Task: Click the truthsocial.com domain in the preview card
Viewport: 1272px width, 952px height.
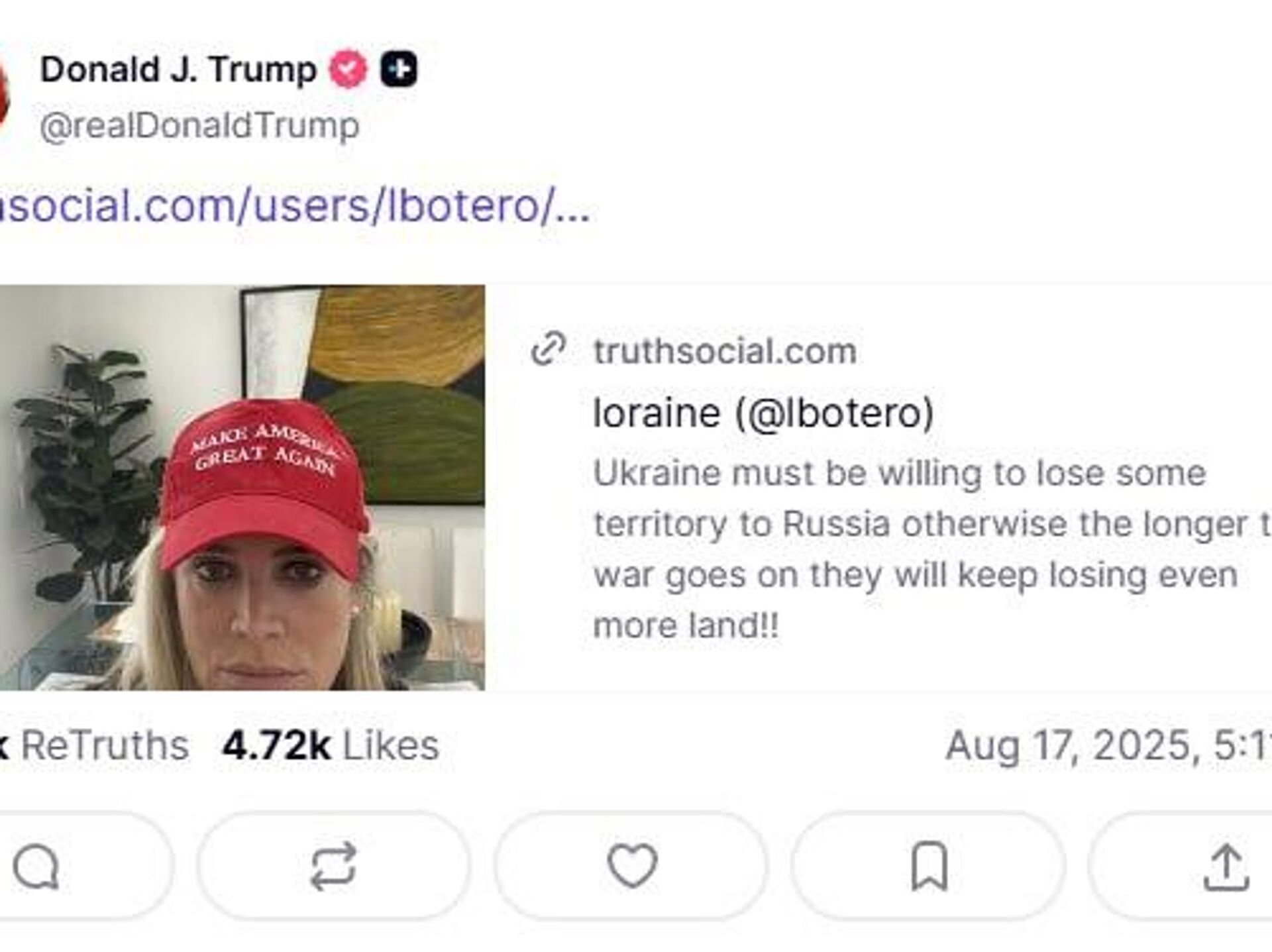Action: point(725,351)
